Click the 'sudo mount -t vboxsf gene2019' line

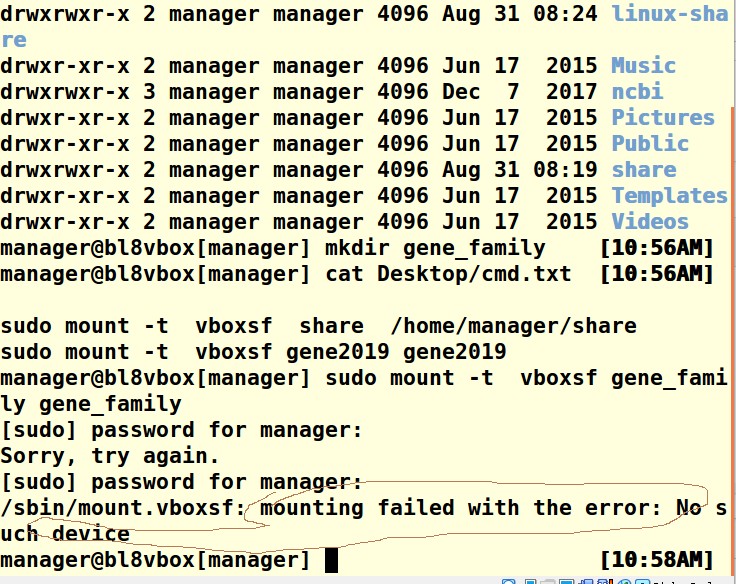coord(253,352)
